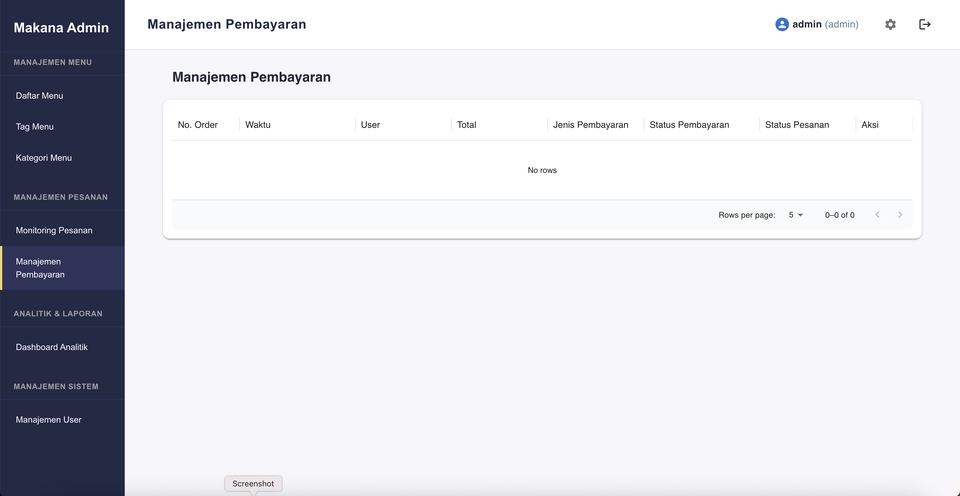
Task: Go to previous page arrow
Action: [877, 215]
